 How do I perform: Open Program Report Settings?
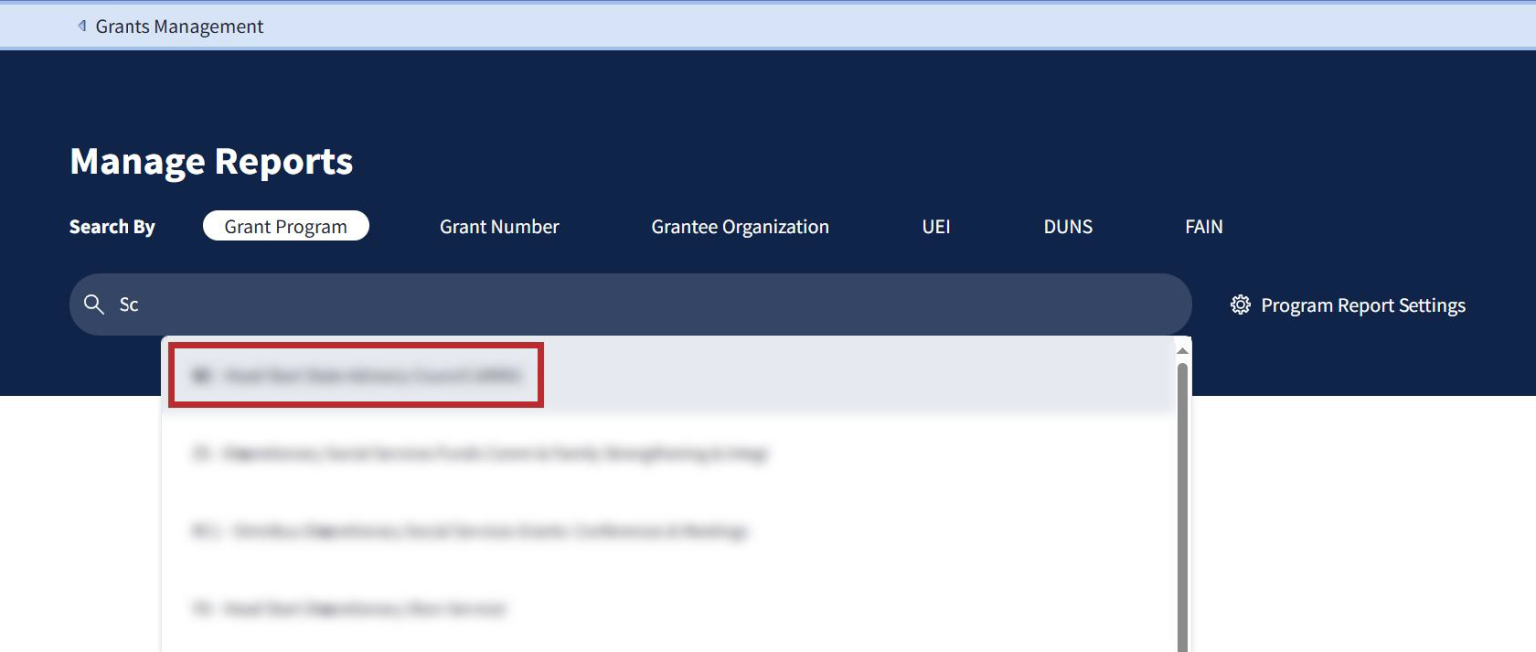(1362, 305)
